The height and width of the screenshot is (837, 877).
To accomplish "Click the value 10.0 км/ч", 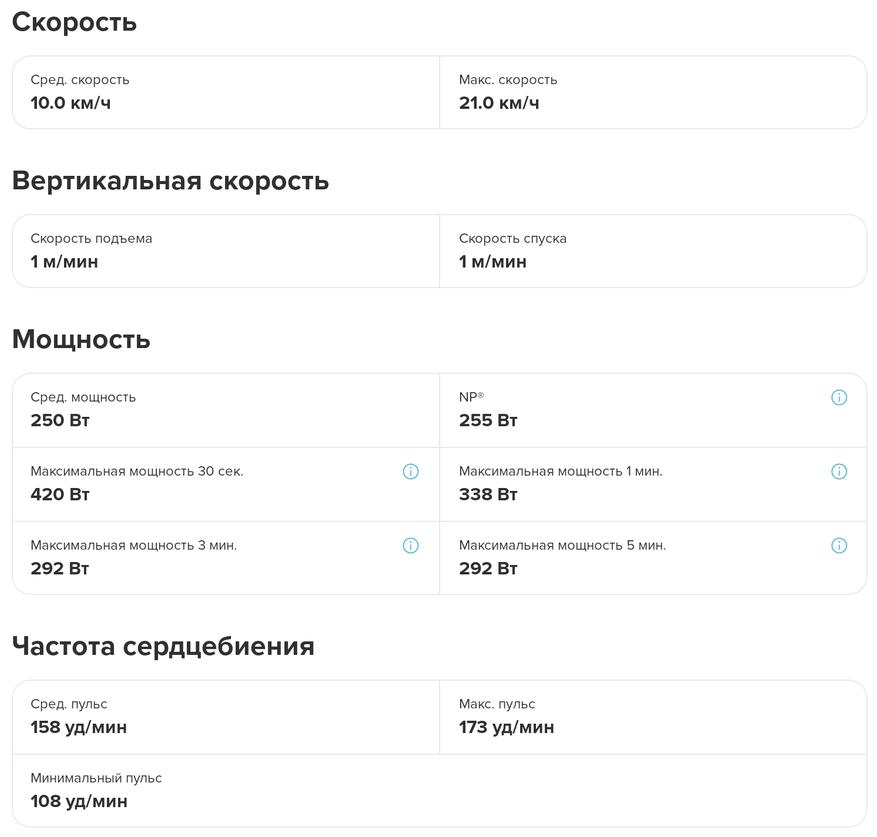I will pos(70,103).
